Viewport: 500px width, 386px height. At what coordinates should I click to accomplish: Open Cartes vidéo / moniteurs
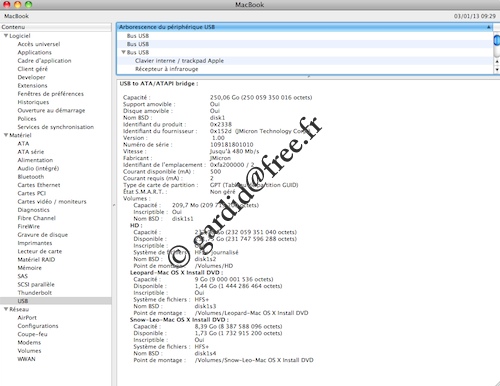click(x=52, y=202)
